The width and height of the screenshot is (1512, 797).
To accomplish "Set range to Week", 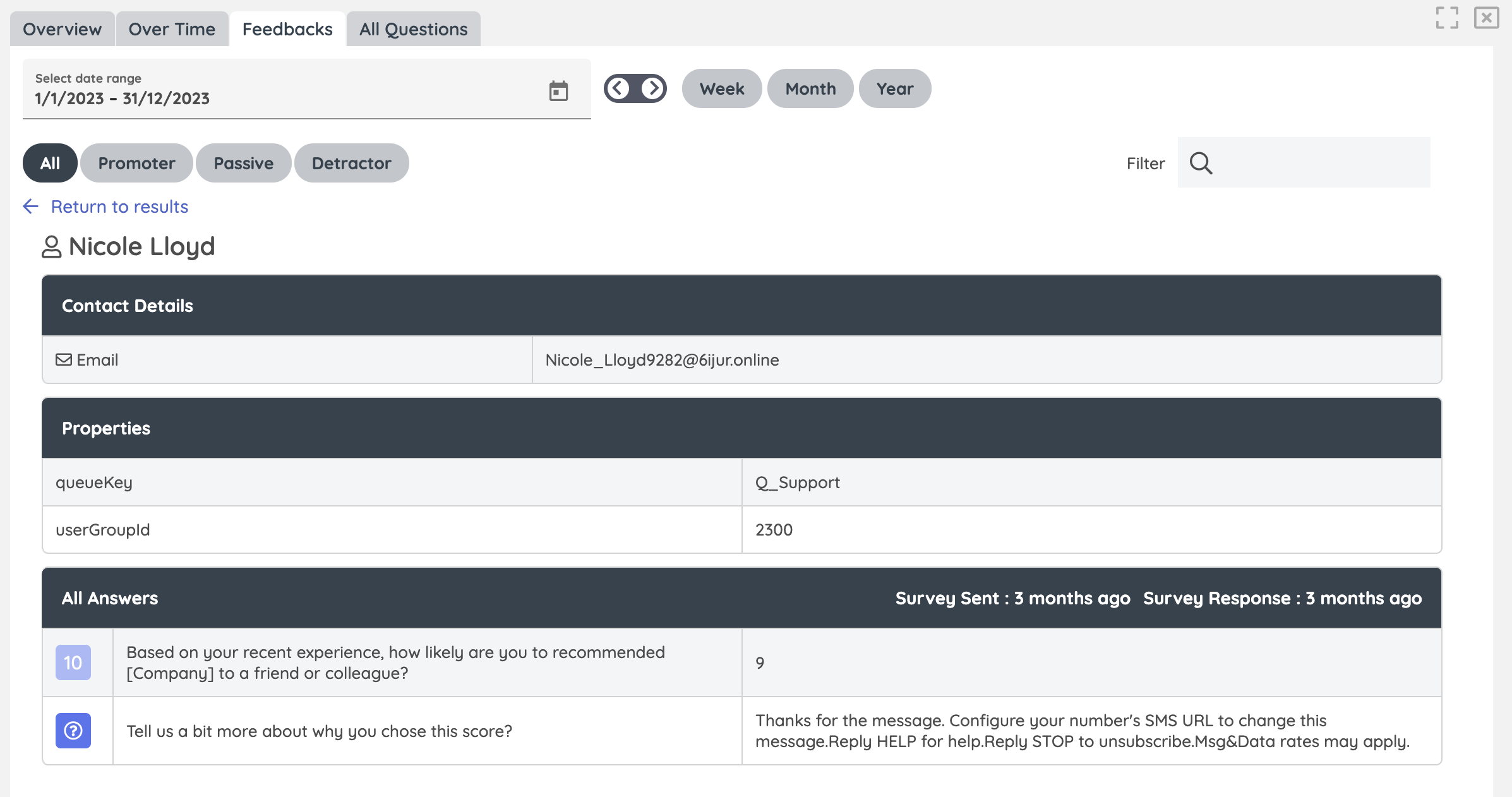I will click(x=721, y=88).
